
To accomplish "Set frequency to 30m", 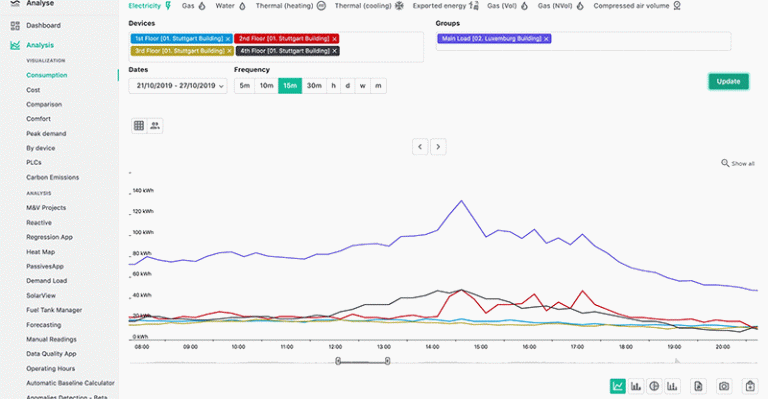I will [314, 86].
